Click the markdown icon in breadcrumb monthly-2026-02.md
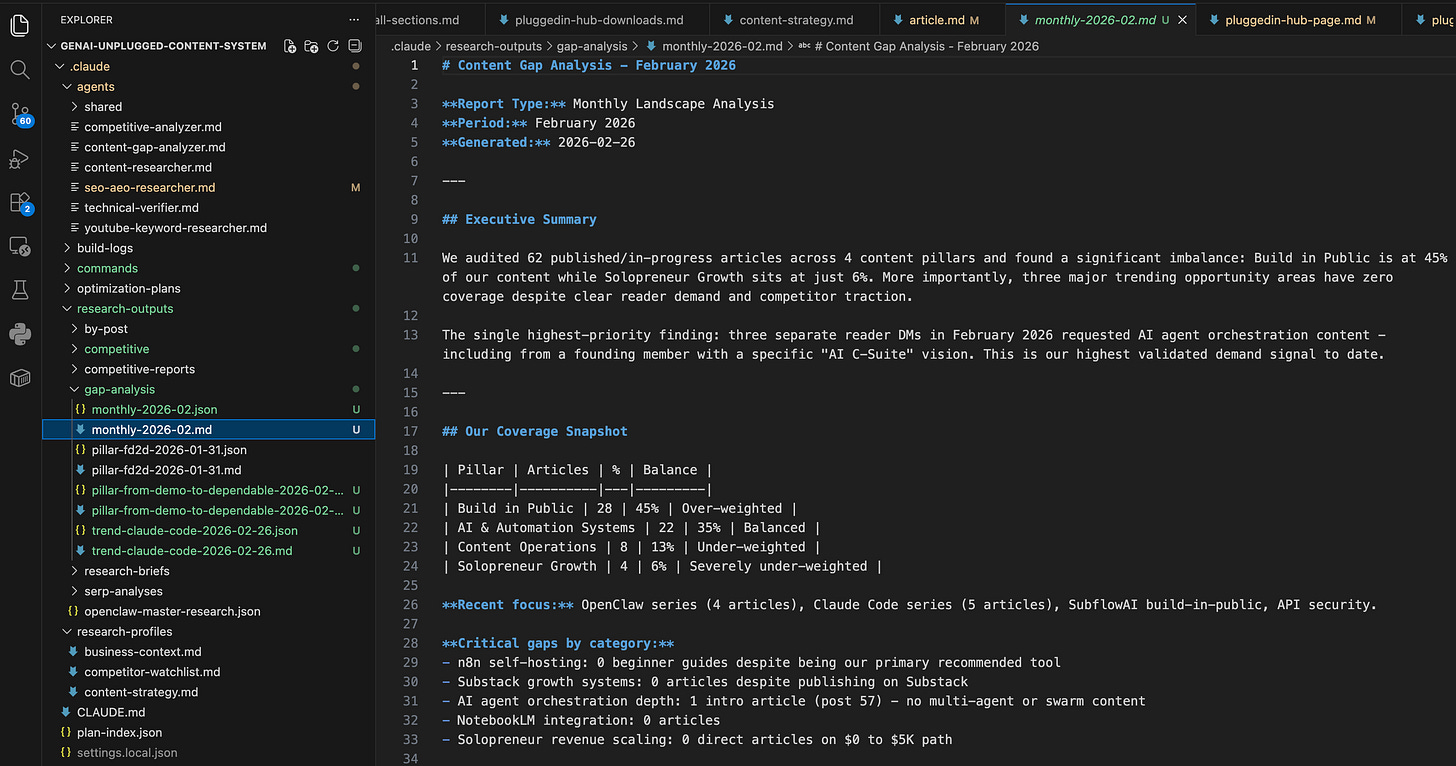This screenshot has height=766, width=1456. pyautogui.click(x=652, y=46)
